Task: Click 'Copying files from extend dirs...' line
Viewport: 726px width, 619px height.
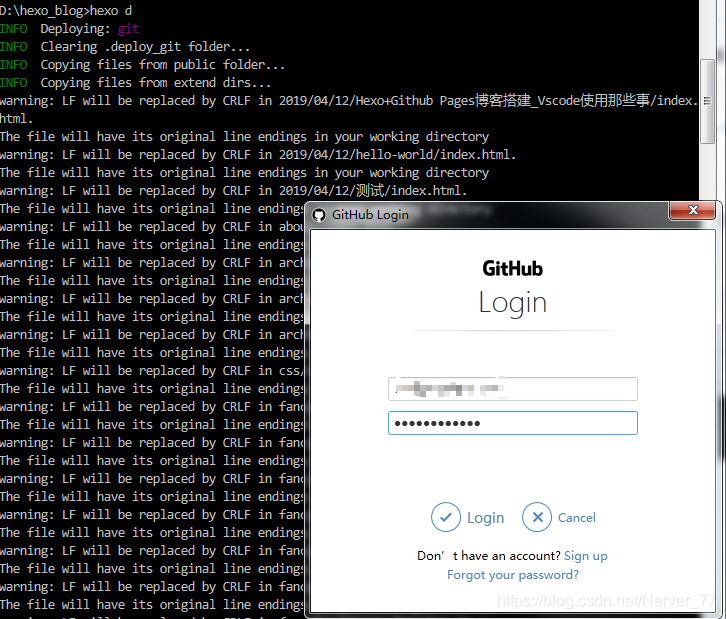Action: (x=135, y=83)
